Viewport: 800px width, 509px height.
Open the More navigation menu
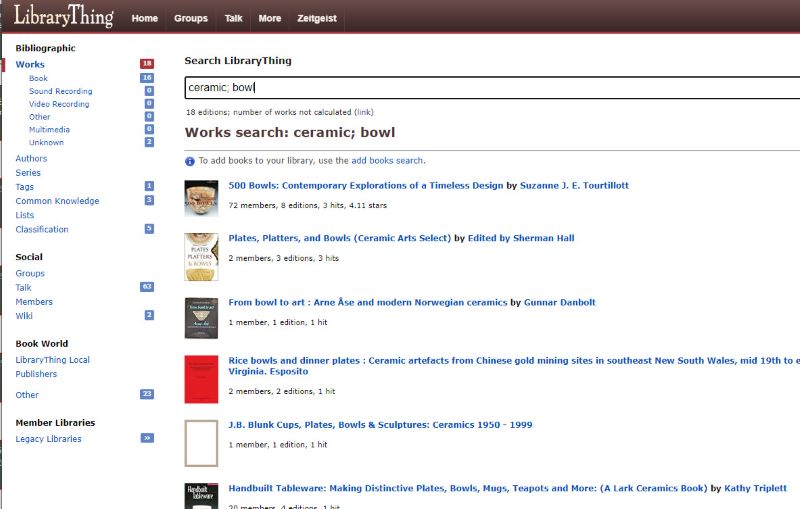(x=269, y=18)
